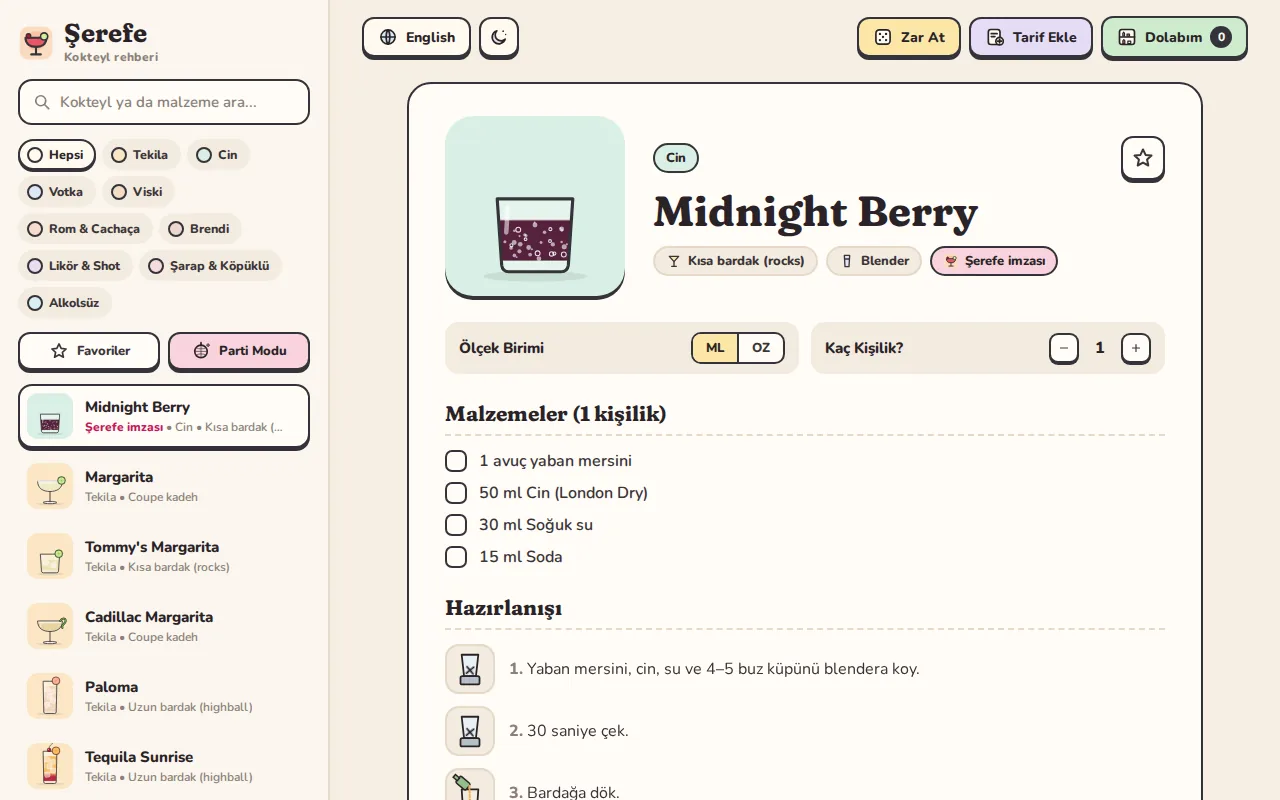Screen dimensions: 1280x800
Task: Switch measurement unit to OZ
Action: click(x=761, y=348)
